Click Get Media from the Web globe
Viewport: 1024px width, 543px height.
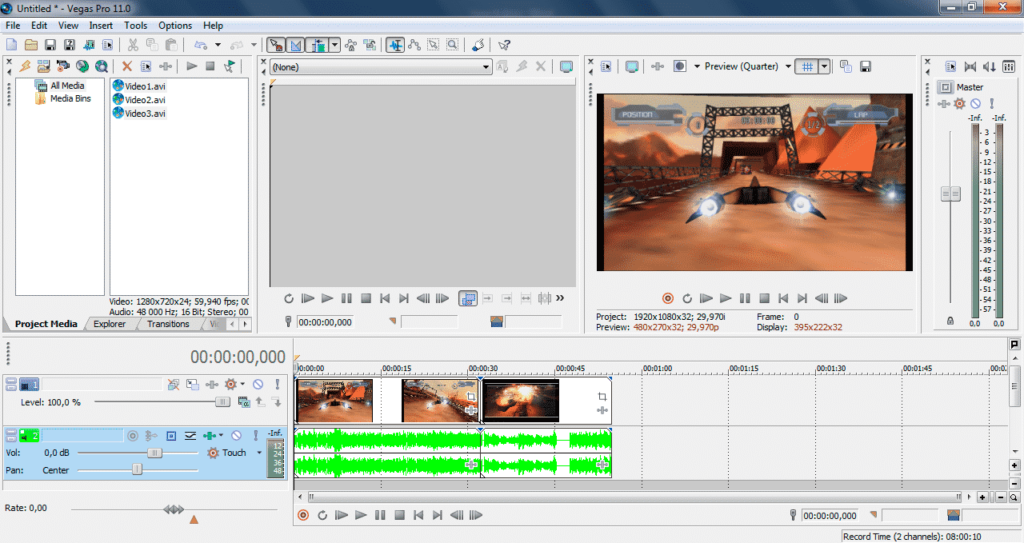click(82, 66)
